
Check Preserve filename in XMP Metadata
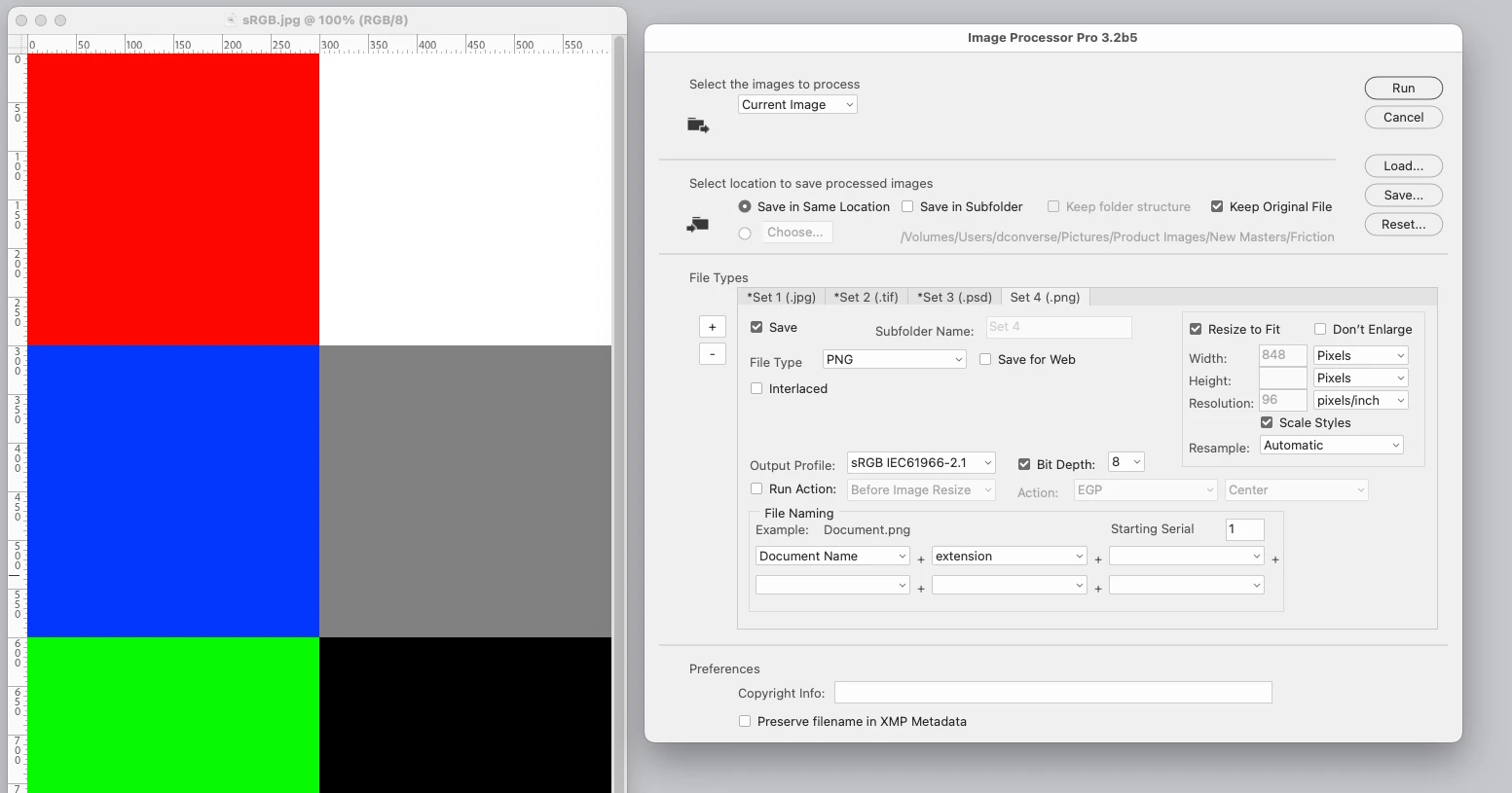pos(745,721)
